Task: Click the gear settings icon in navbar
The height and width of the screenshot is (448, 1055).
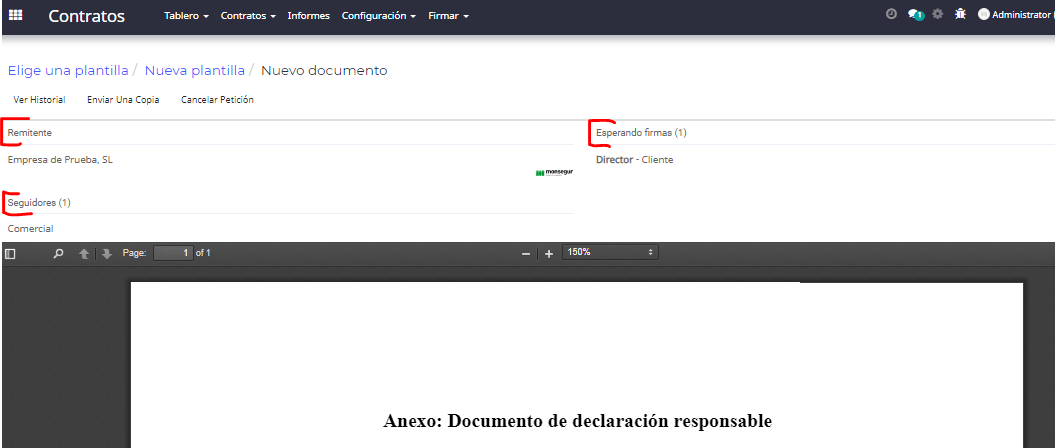Action: (x=937, y=13)
